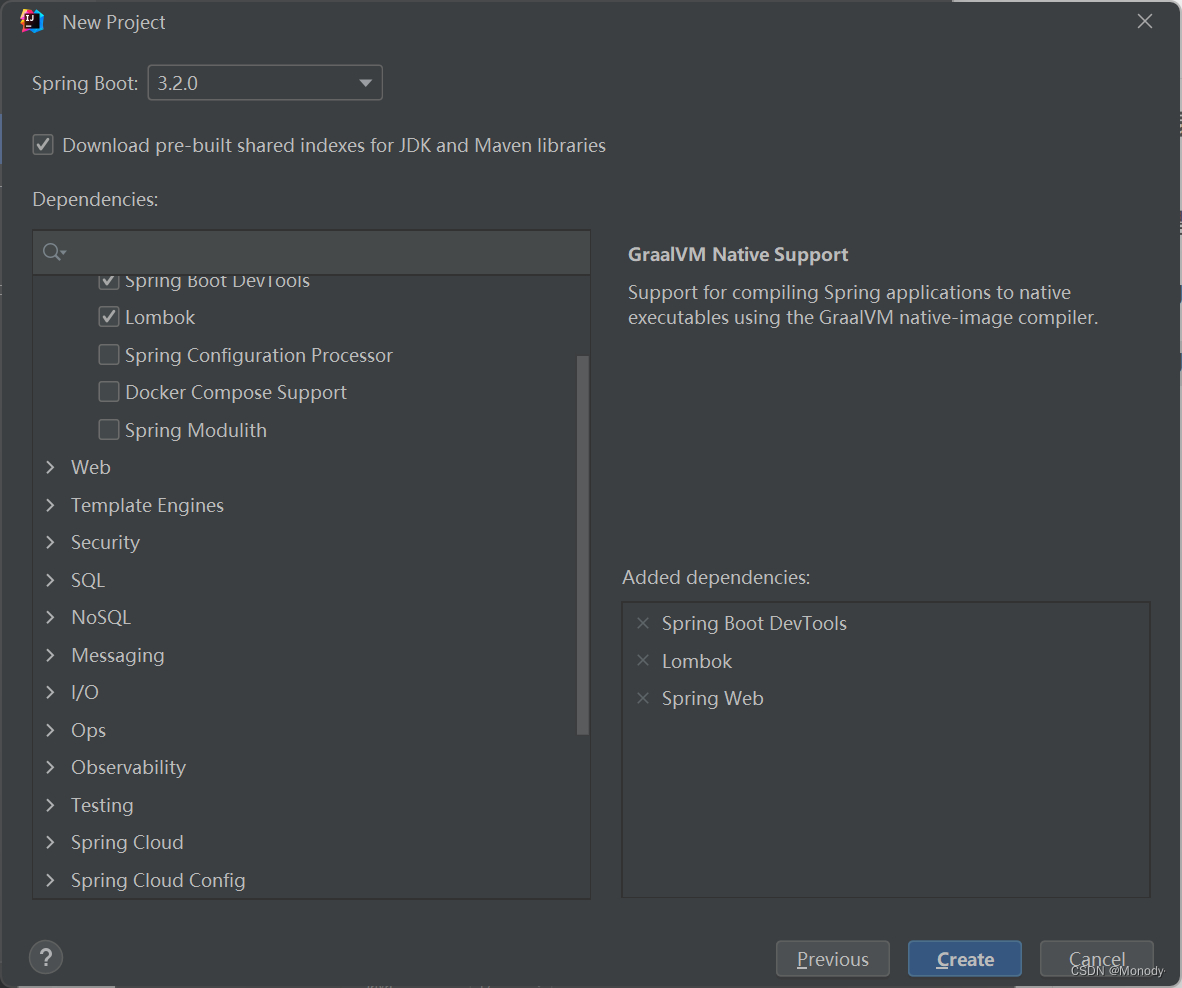
Task: Click the GraalVM Native Support heading
Action: (x=738, y=254)
